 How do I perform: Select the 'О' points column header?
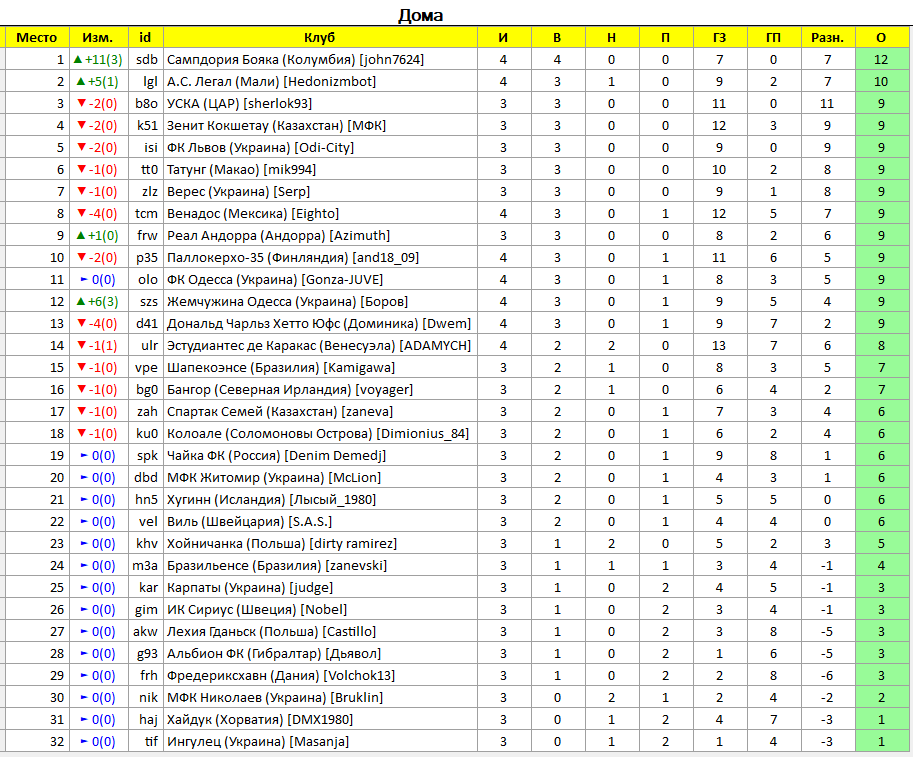pyautogui.click(x=881, y=37)
